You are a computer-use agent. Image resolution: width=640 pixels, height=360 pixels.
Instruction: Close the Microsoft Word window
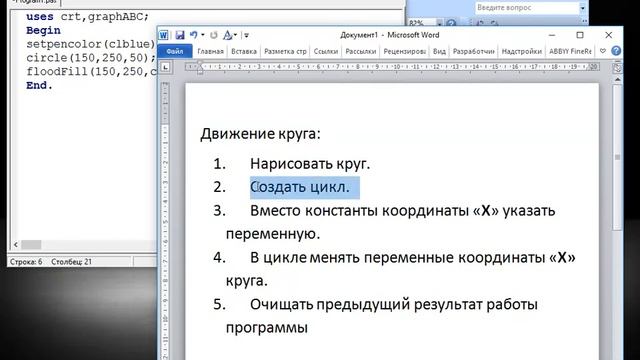pyautogui.click(x=609, y=36)
